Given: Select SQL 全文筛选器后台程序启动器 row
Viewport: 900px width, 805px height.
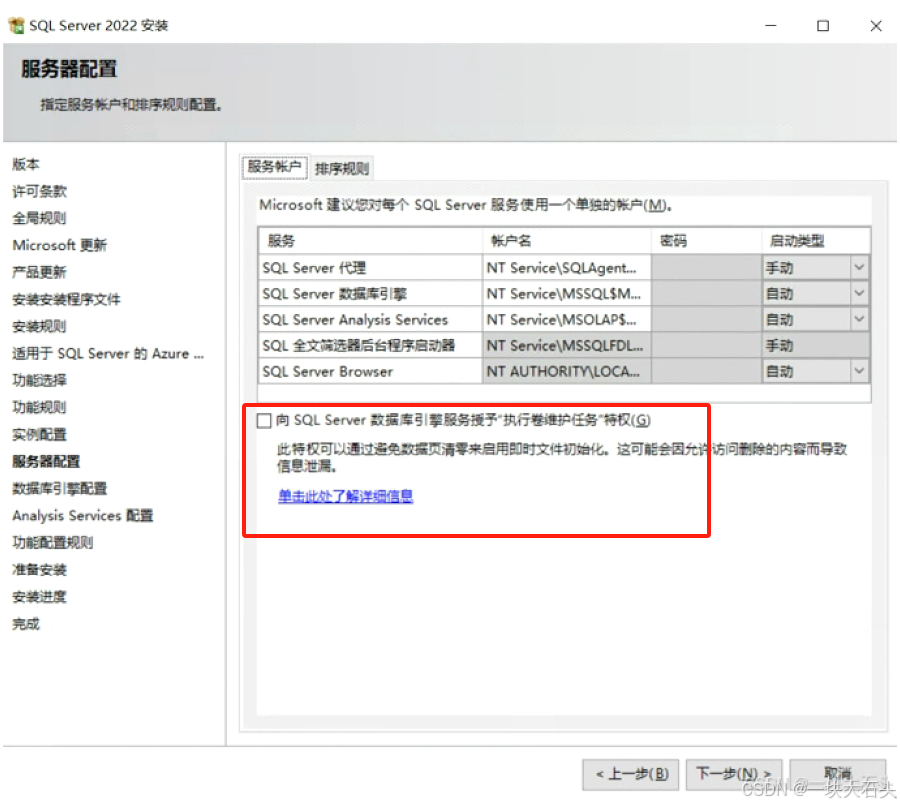Looking at the screenshot, I should tap(370, 345).
